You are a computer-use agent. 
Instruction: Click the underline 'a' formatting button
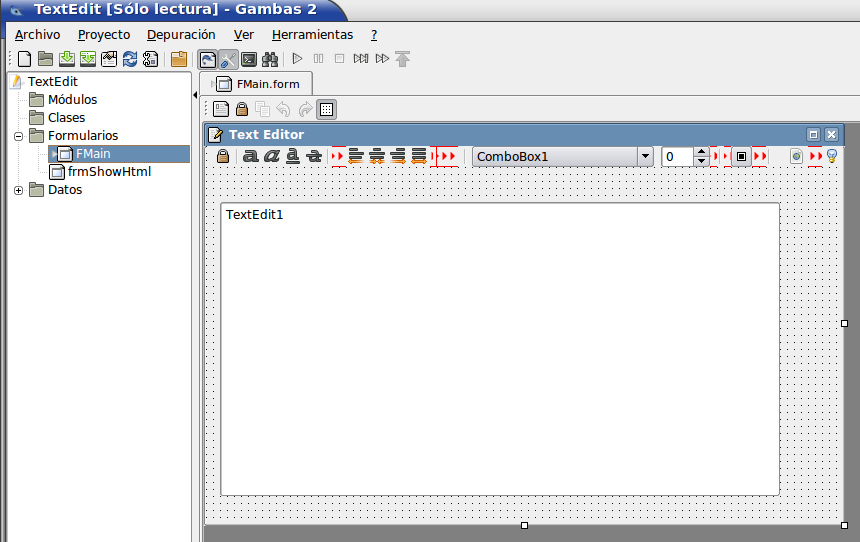pos(293,156)
